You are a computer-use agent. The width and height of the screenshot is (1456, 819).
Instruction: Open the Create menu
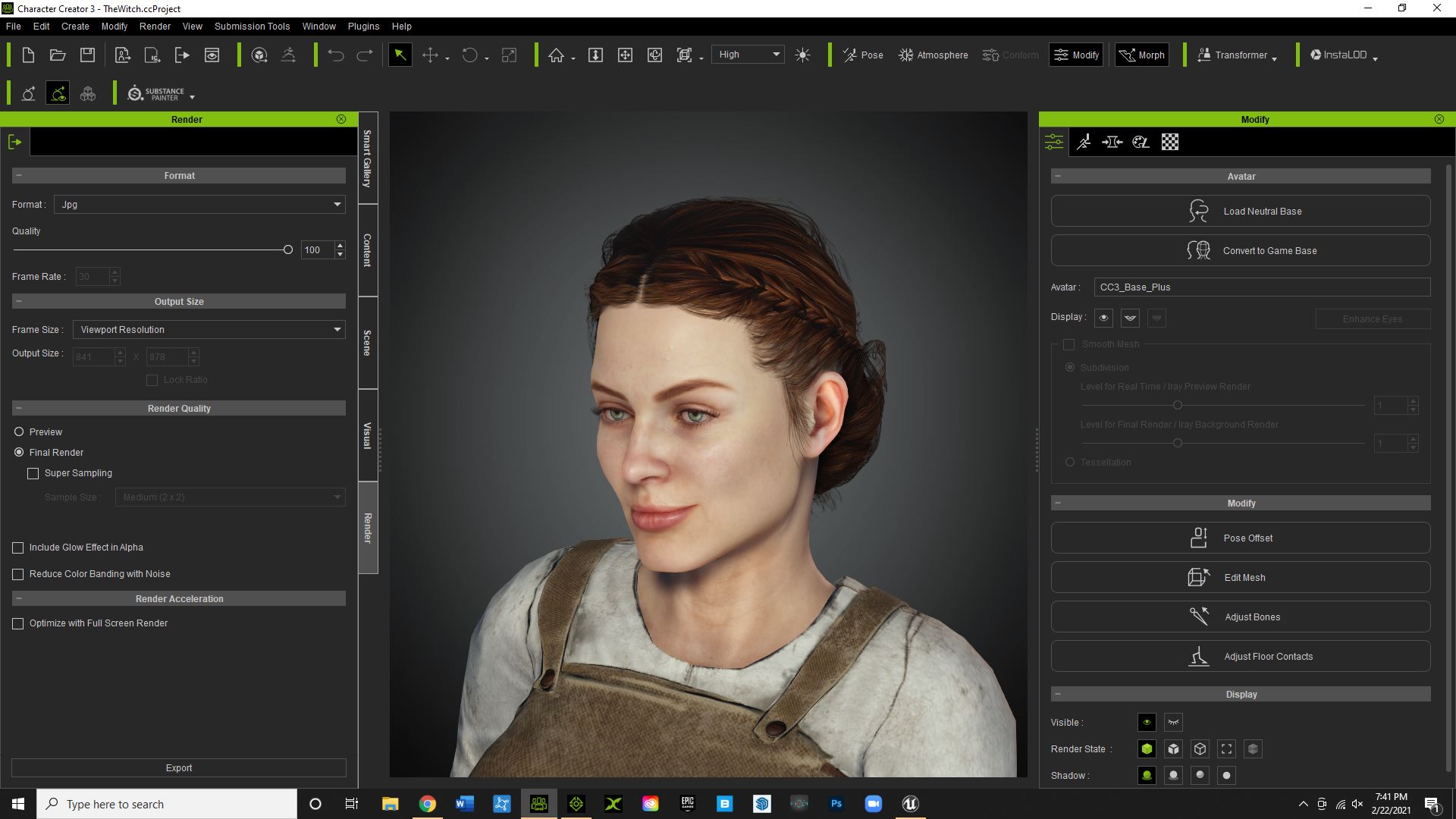(75, 26)
